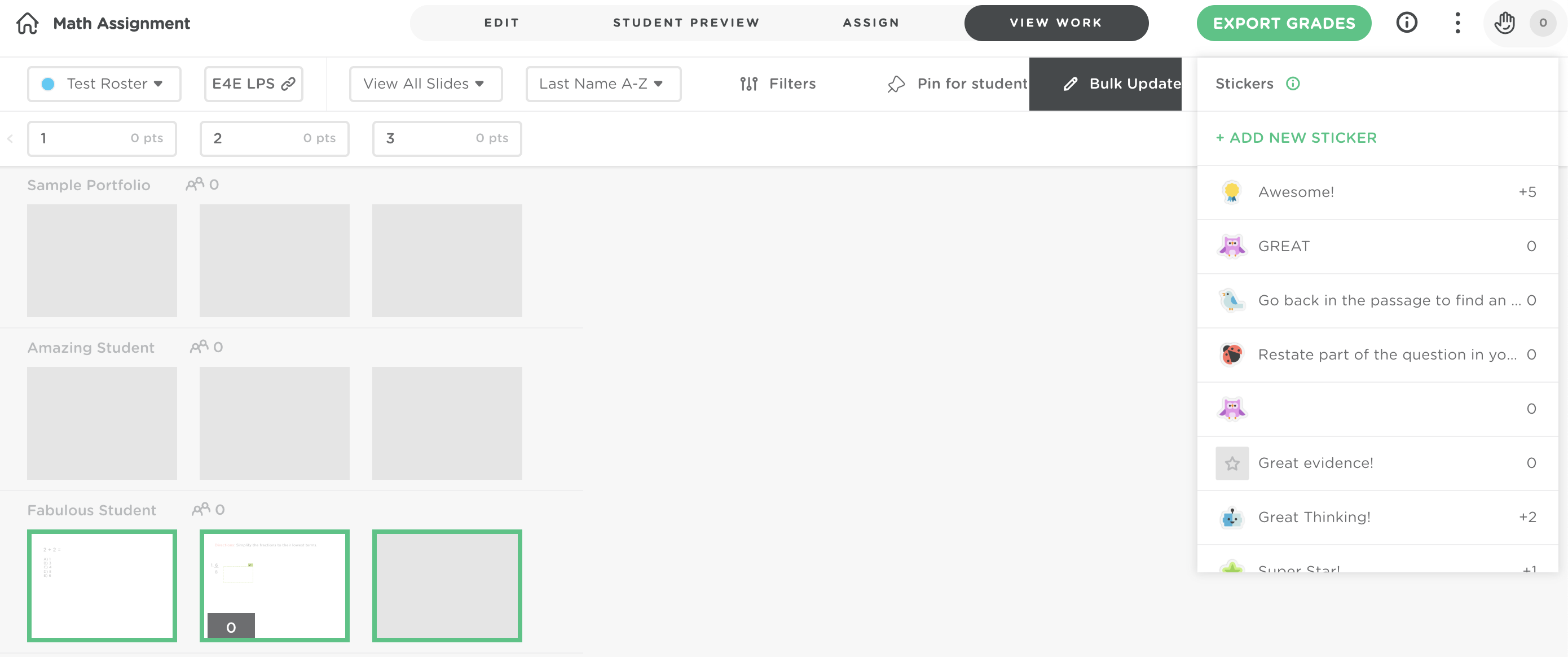Switch to the Edit tab
The image size is (1568, 657).
coord(501,23)
